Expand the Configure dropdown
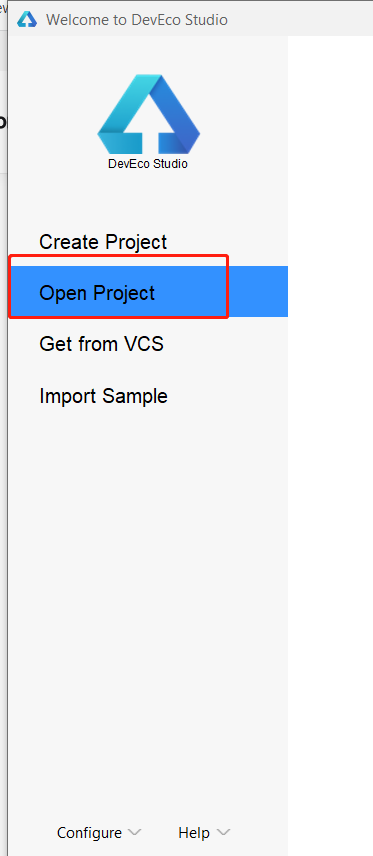This screenshot has width=373, height=856. pos(99,833)
